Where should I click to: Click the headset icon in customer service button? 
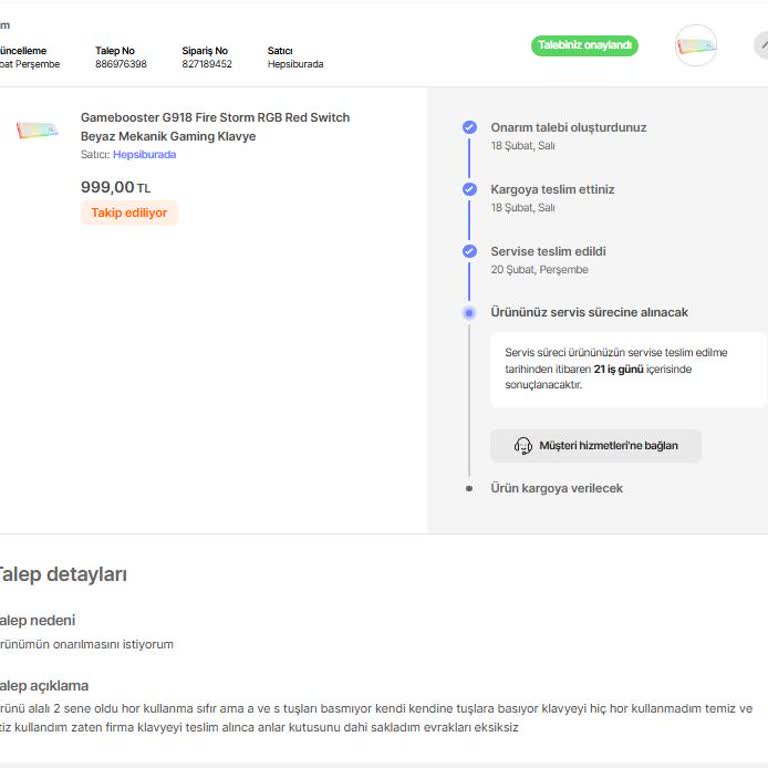click(x=523, y=446)
